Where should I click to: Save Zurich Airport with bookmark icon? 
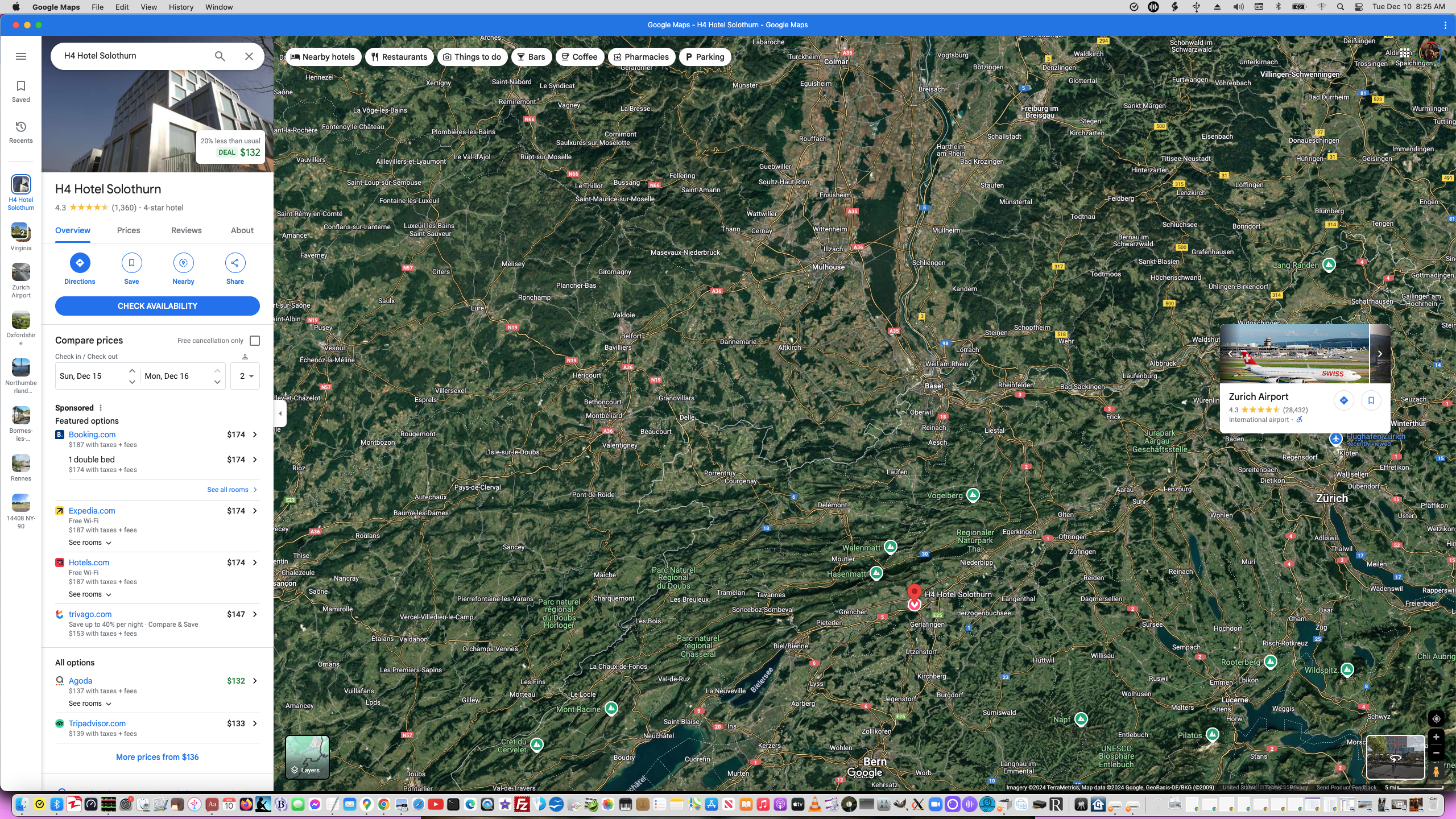pos(1371,400)
